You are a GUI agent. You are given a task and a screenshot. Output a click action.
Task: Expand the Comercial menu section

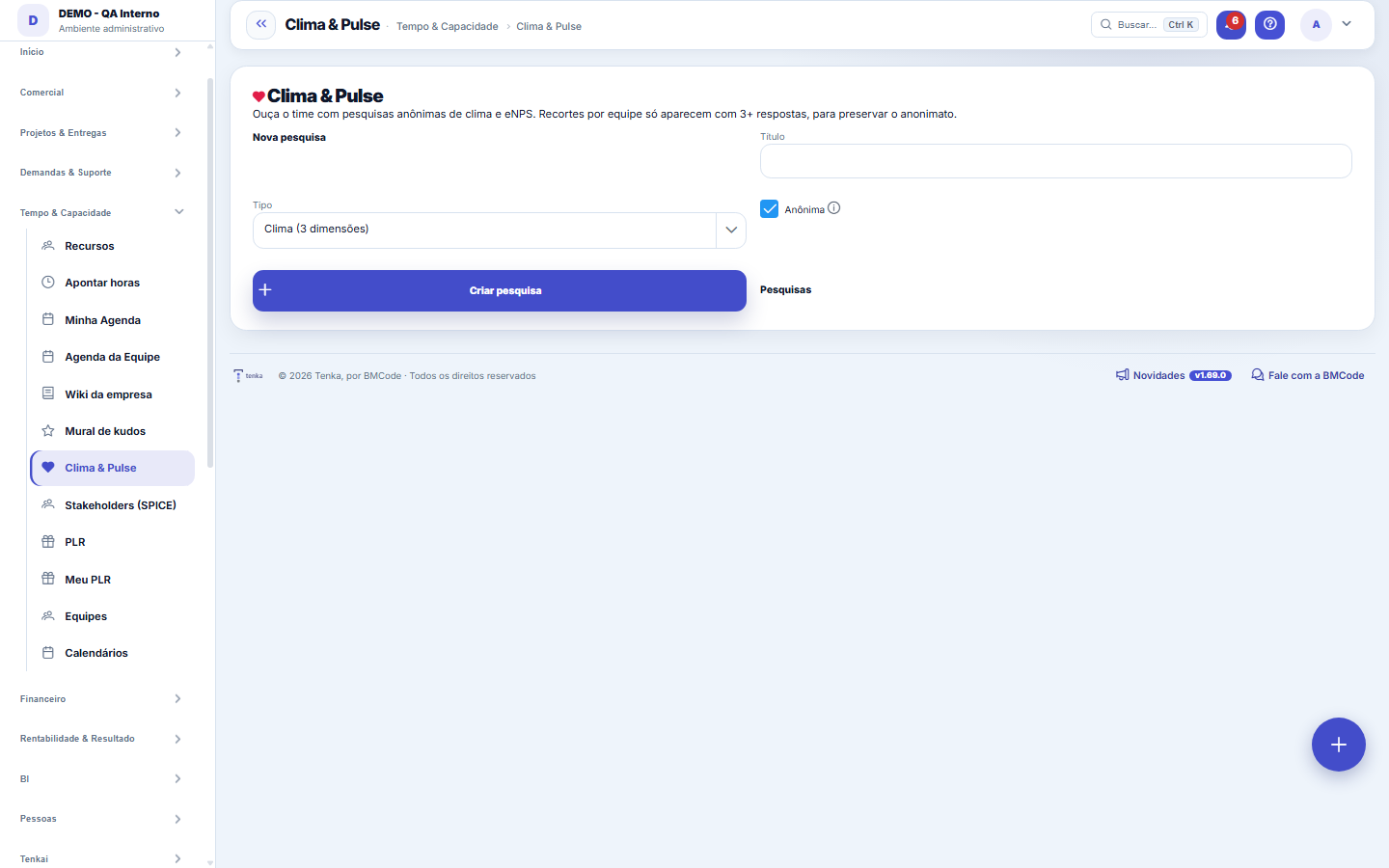click(x=101, y=93)
